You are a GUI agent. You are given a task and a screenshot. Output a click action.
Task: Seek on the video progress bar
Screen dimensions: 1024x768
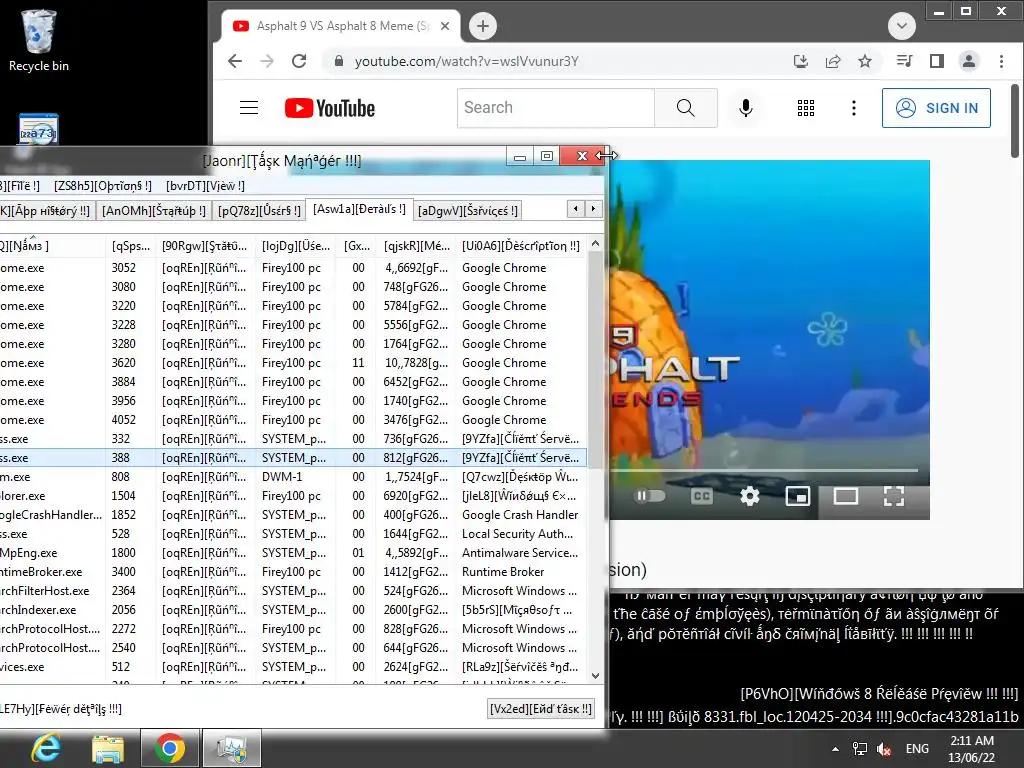[x=763, y=470]
